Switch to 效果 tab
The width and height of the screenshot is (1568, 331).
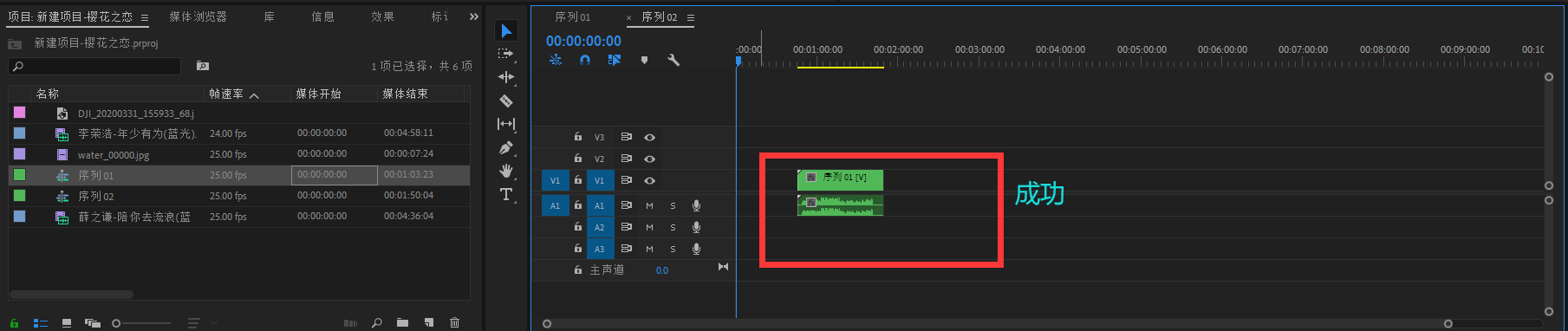click(x=382, y=16)
